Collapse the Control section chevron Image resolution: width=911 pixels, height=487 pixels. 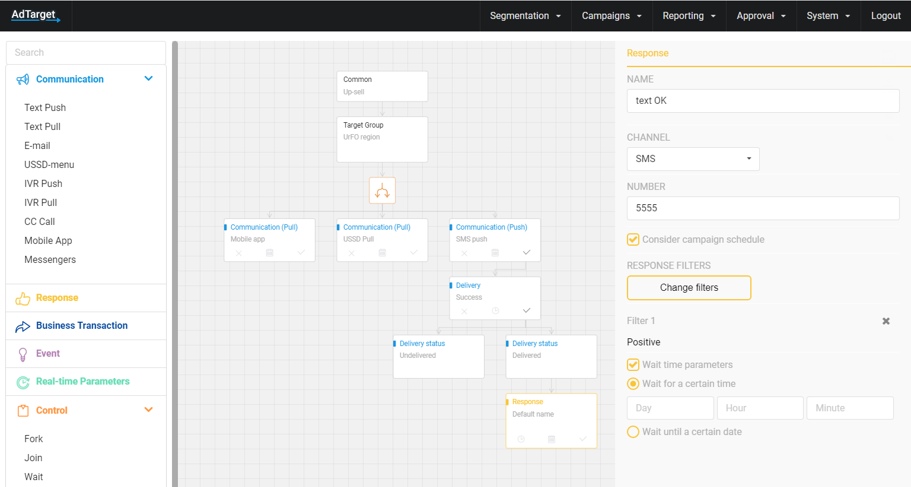149,410
